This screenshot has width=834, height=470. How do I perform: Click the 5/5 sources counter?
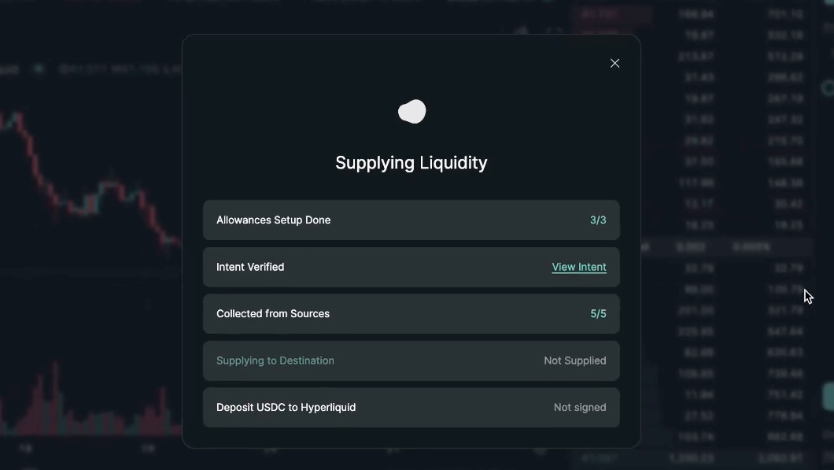tap(598, 314)
